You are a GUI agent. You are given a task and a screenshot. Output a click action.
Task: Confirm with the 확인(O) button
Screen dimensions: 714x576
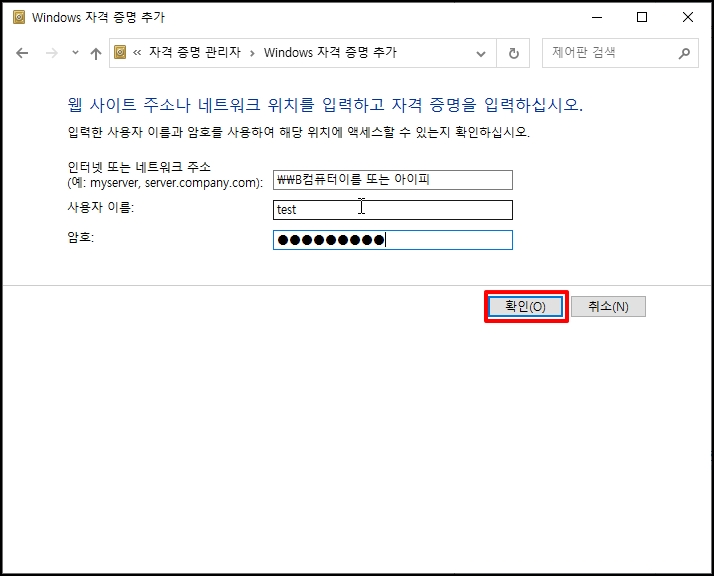tap(525, 306)
